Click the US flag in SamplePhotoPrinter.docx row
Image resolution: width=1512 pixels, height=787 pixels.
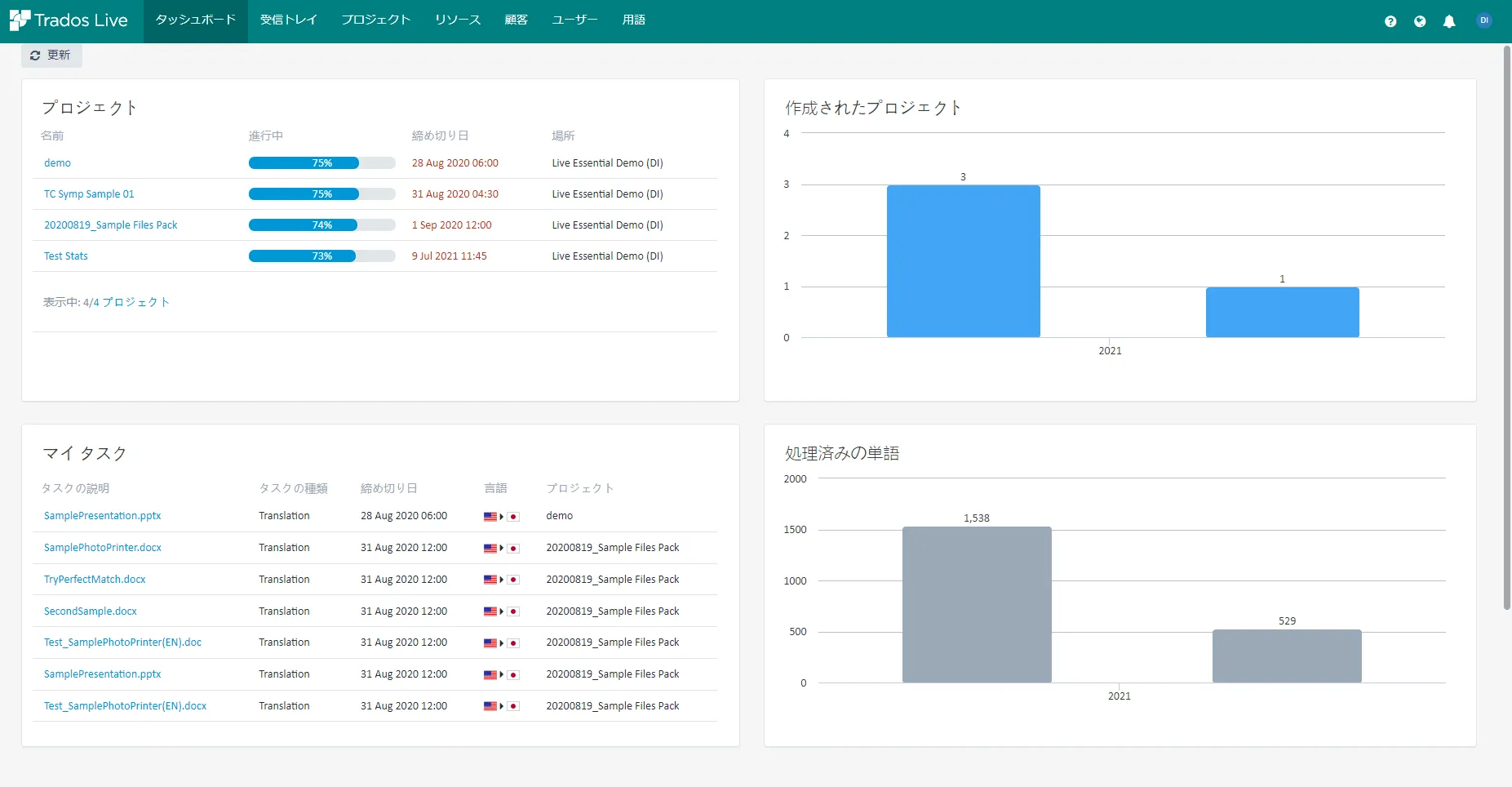(x=490, y=549)
